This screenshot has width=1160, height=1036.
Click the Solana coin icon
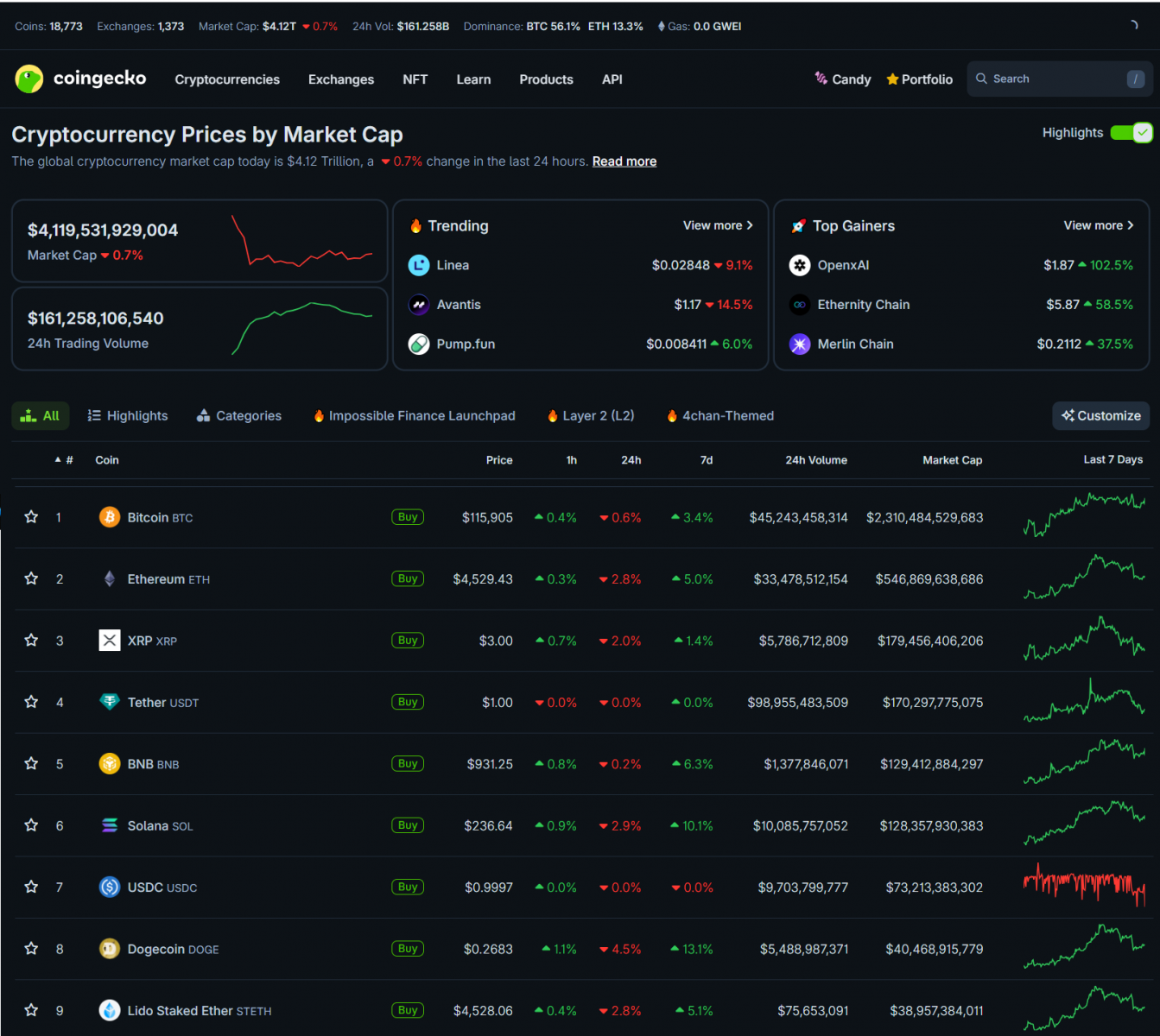click(110, 825)
